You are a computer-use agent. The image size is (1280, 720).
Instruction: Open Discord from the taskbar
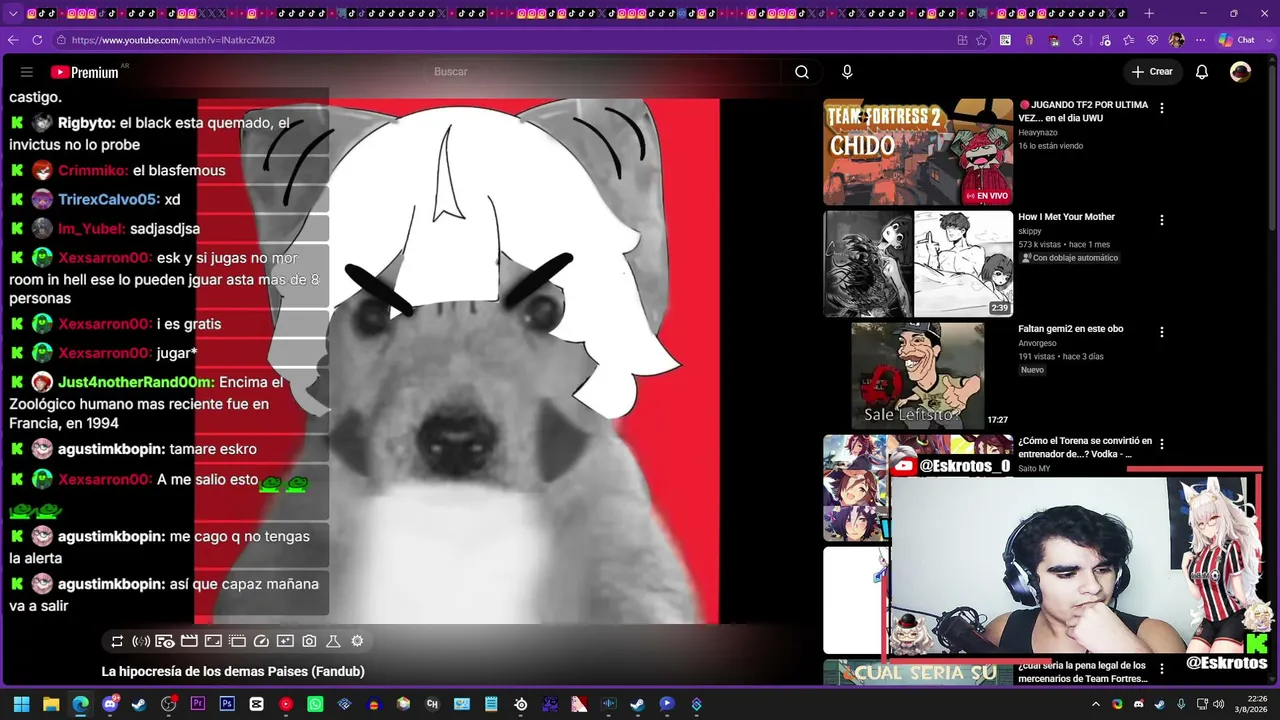(x=110, y=704)
